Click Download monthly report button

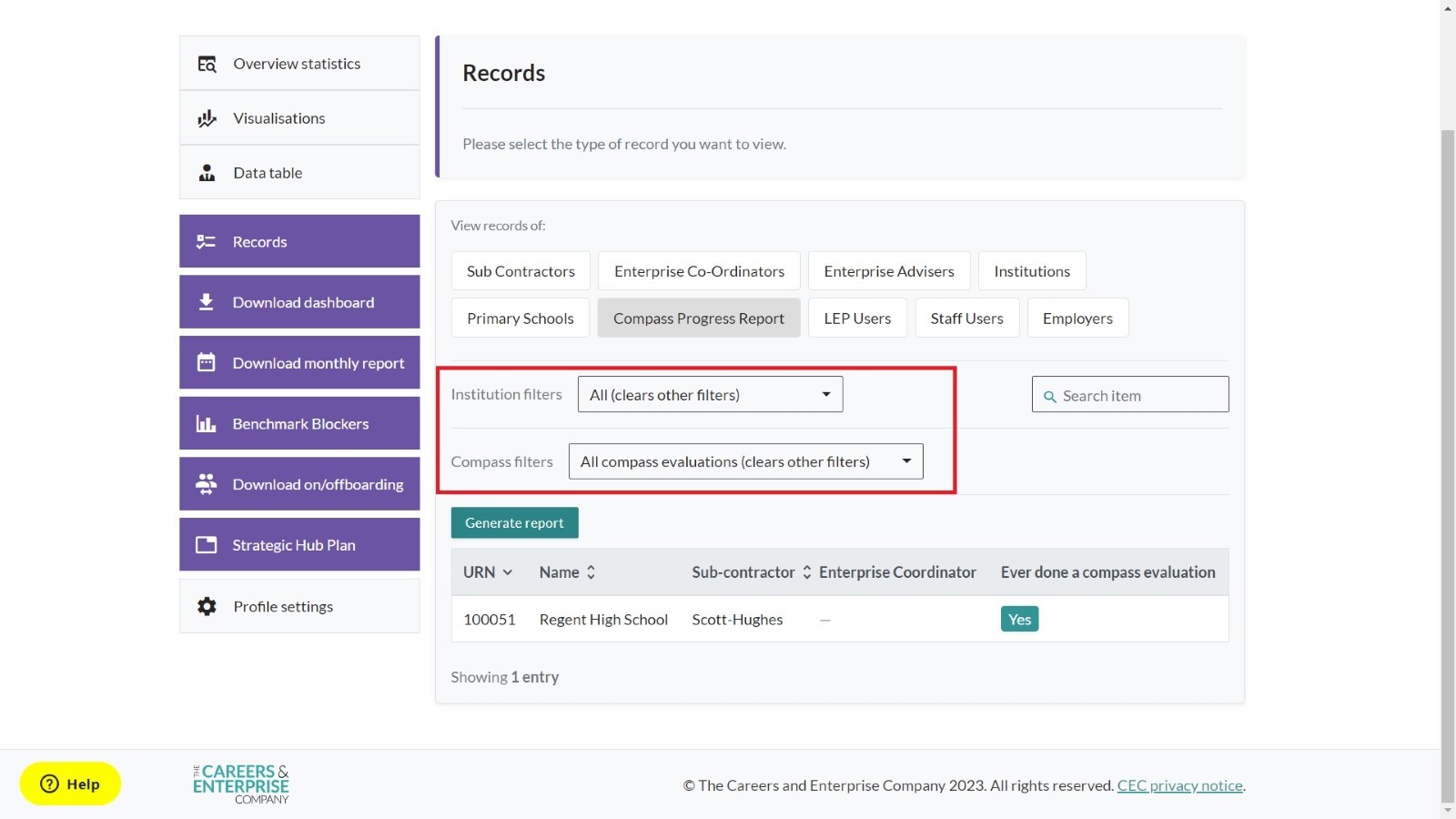pos(299,362)
